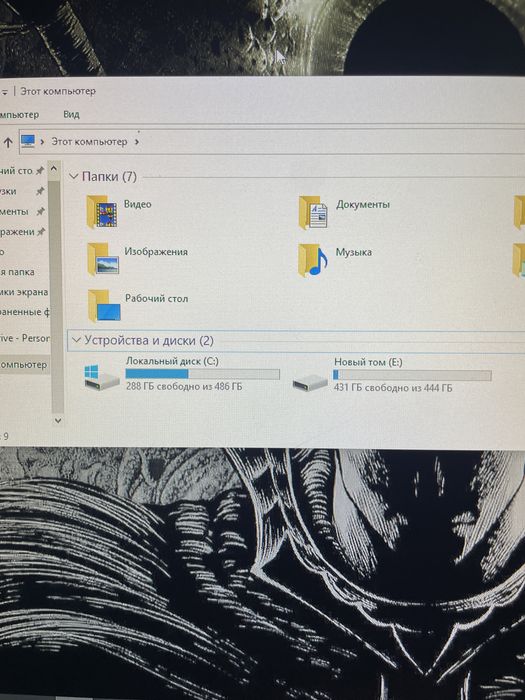Open the Видео folder icon
The width and height of the screenshot is (525, 700).
(102, 212)
